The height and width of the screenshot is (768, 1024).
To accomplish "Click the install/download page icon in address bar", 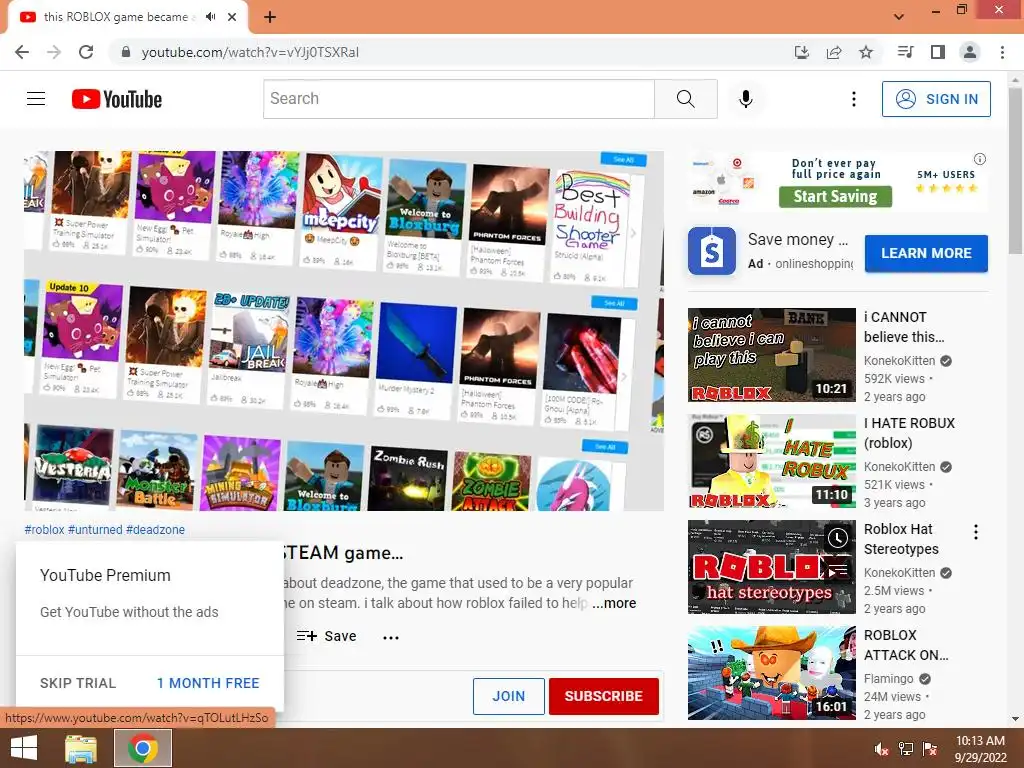I will (x=802, y=52).
